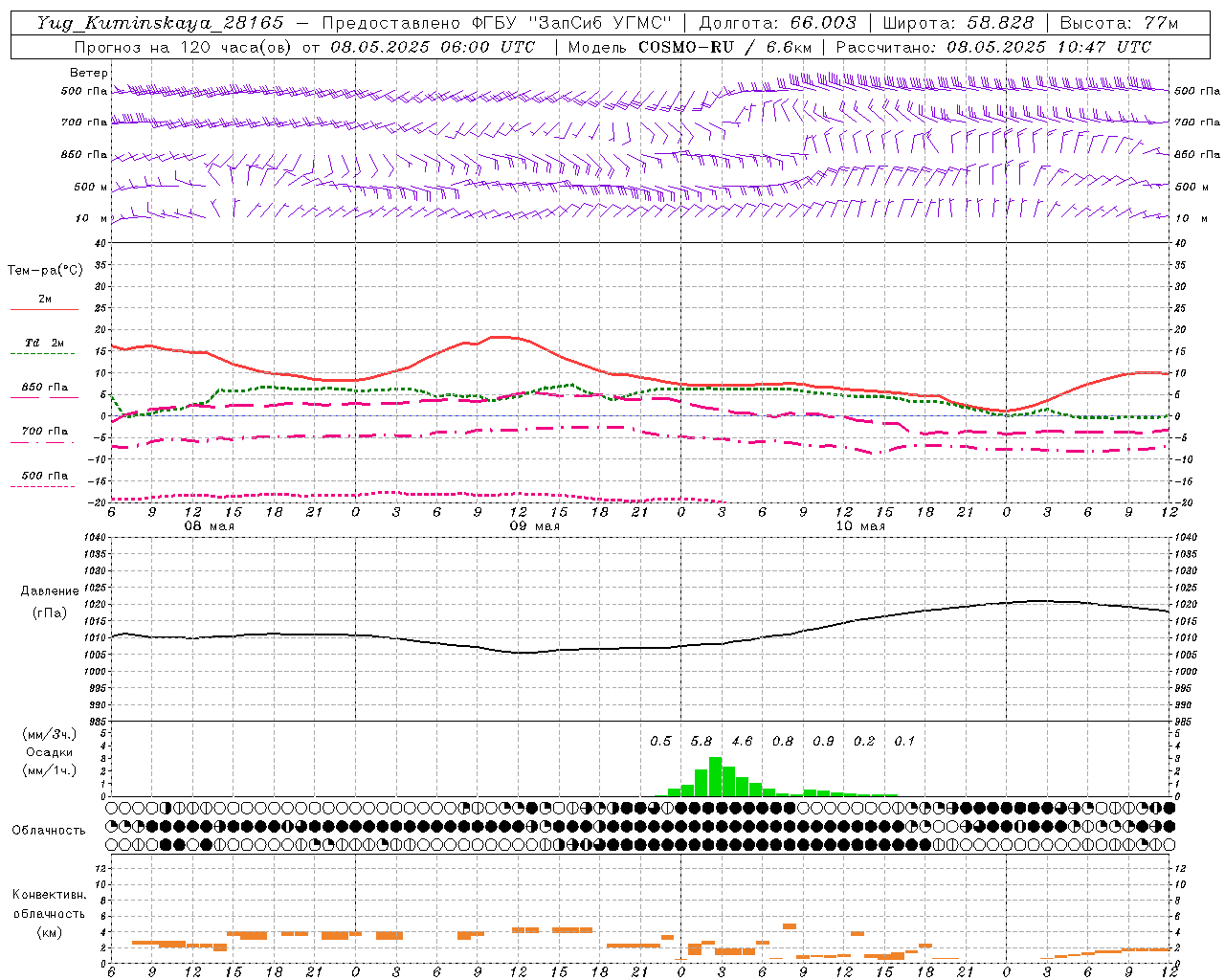This screenshot has width=1225, height=980.
Task: Click the tallest green precipitation bar
Action: pos(715,777)
